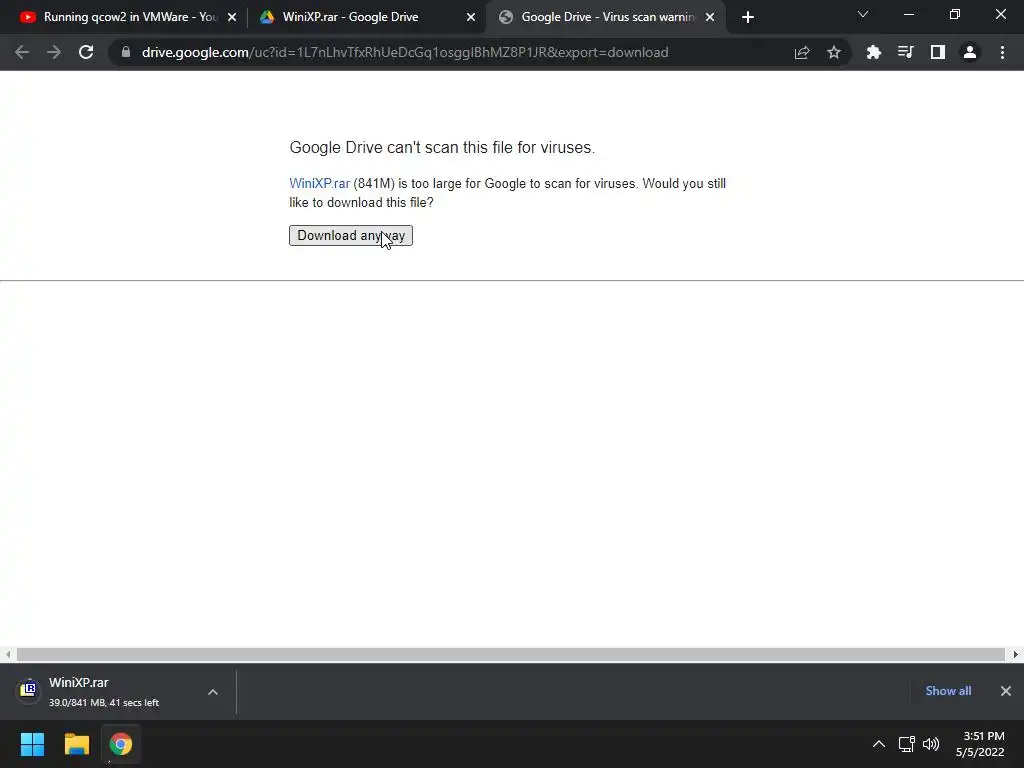The width and height of the screenshot is (1024, 768).
Task: Close the downloads shelf
Action: click(1006, 691)
